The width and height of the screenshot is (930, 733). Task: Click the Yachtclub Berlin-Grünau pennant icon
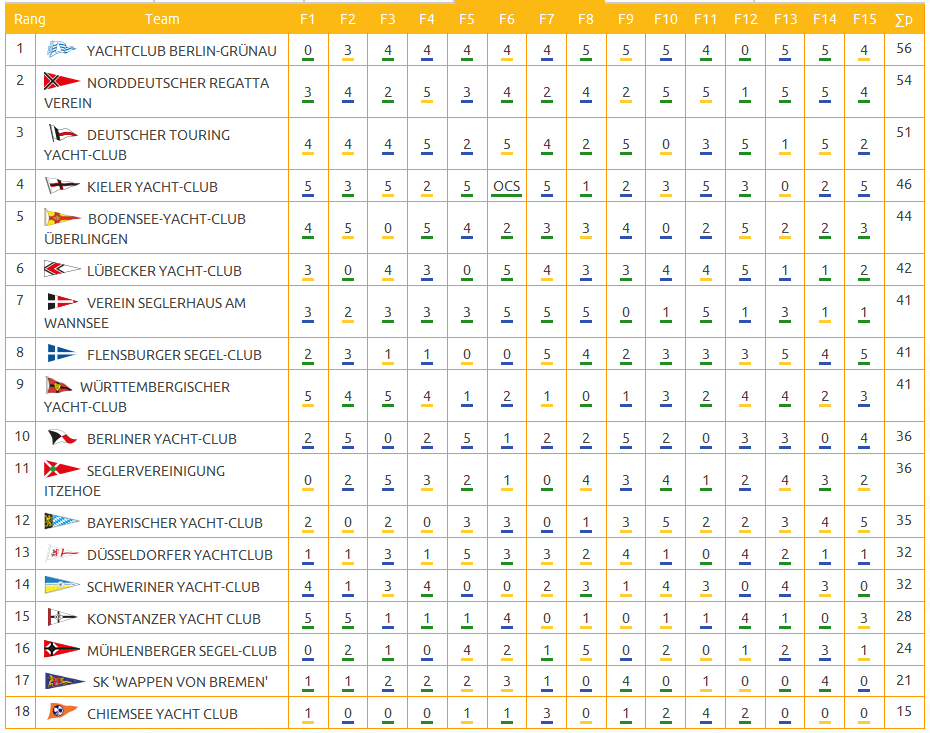tap(61, 50)
